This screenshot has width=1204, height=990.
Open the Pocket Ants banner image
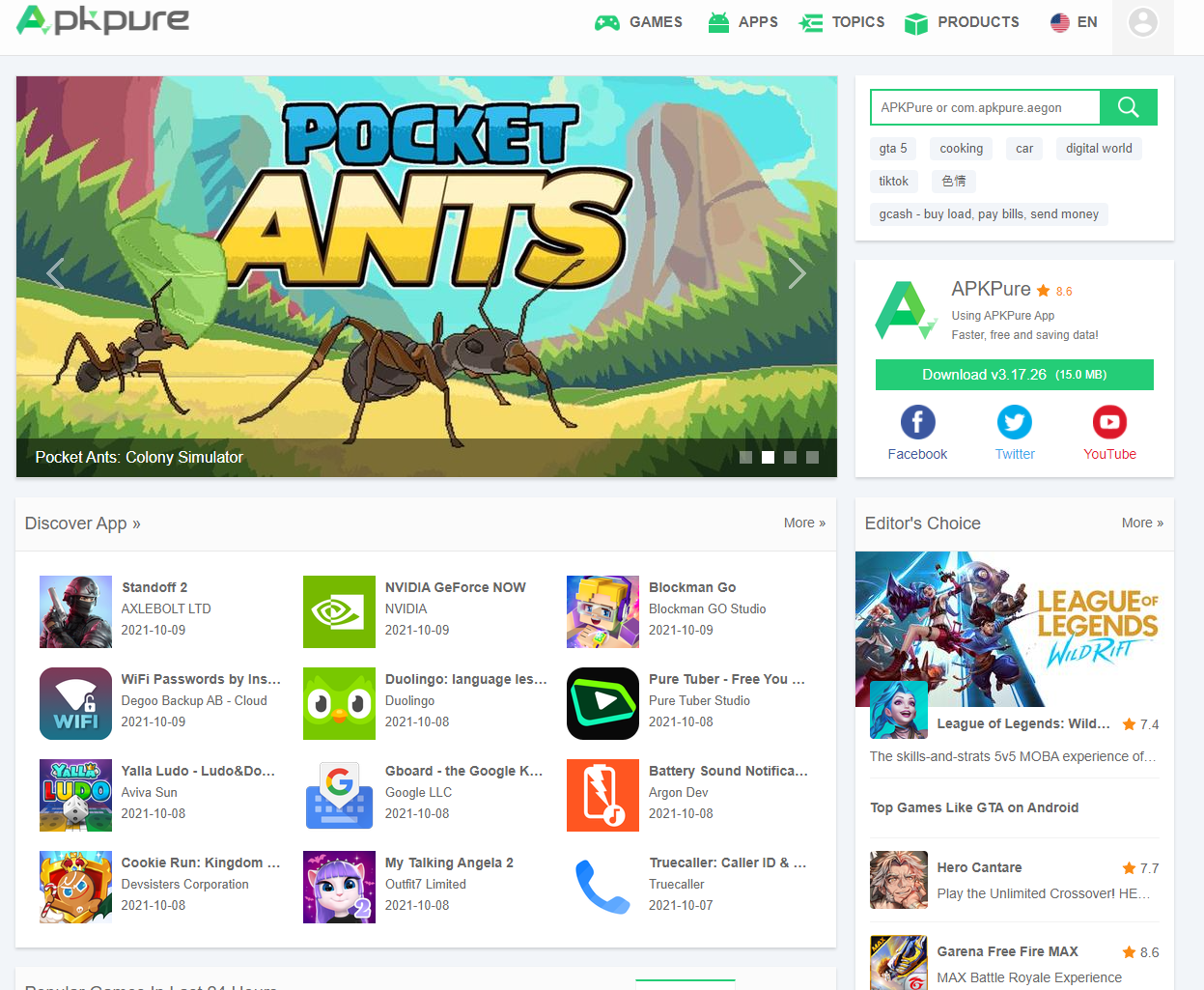pos(427,276)
